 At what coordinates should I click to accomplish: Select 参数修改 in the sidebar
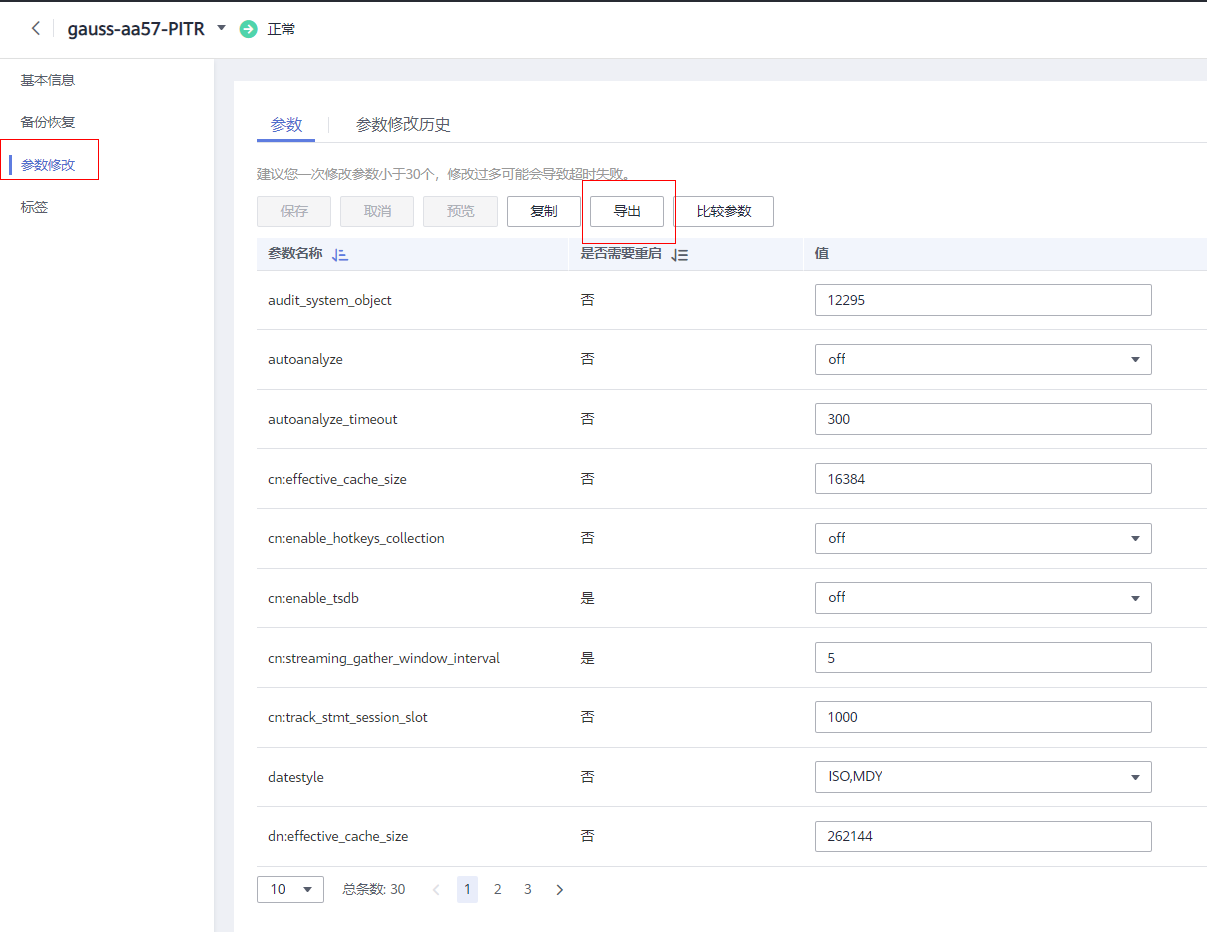tap(48, 165)
